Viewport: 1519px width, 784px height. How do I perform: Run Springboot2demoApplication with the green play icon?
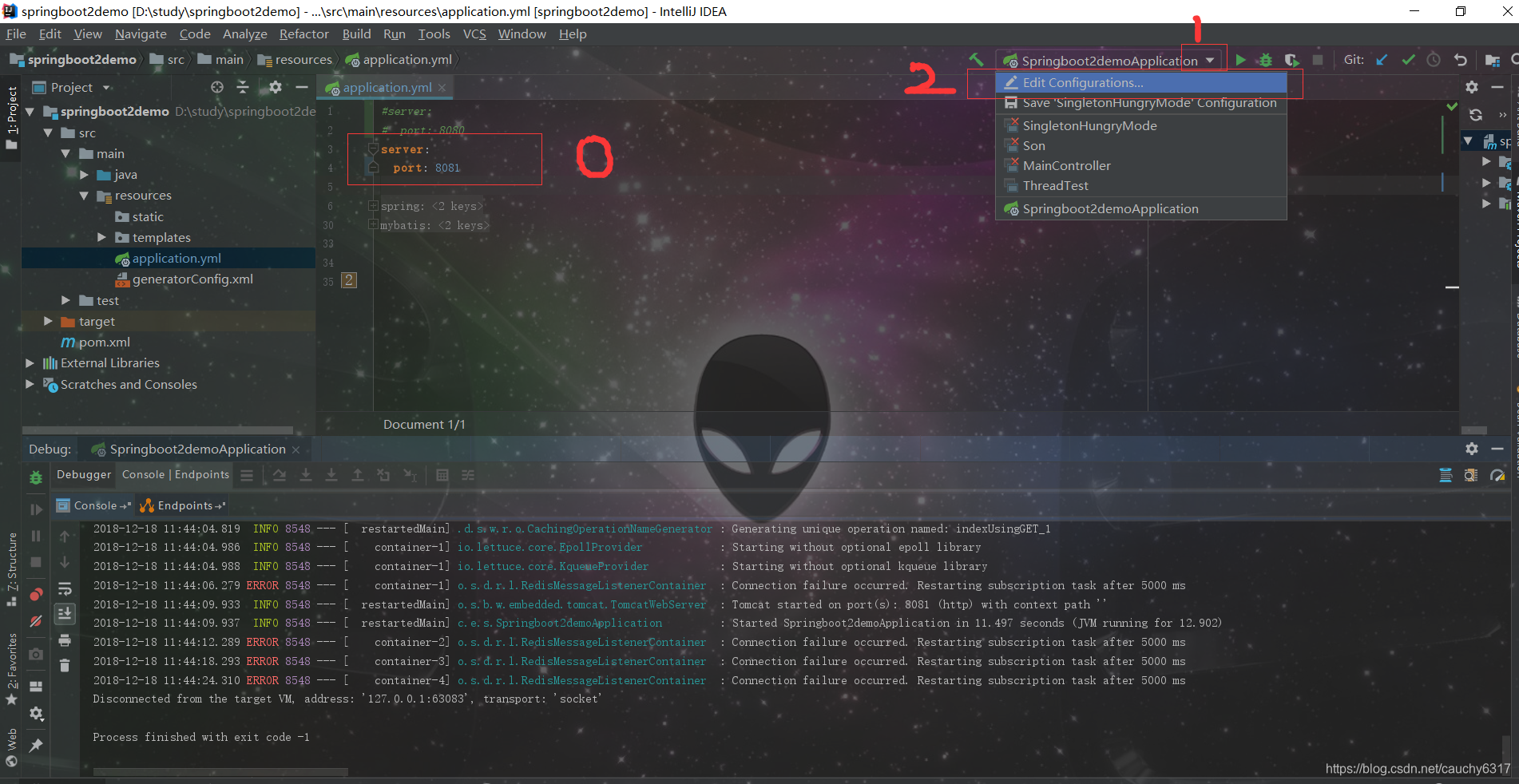click(1240, 60)
